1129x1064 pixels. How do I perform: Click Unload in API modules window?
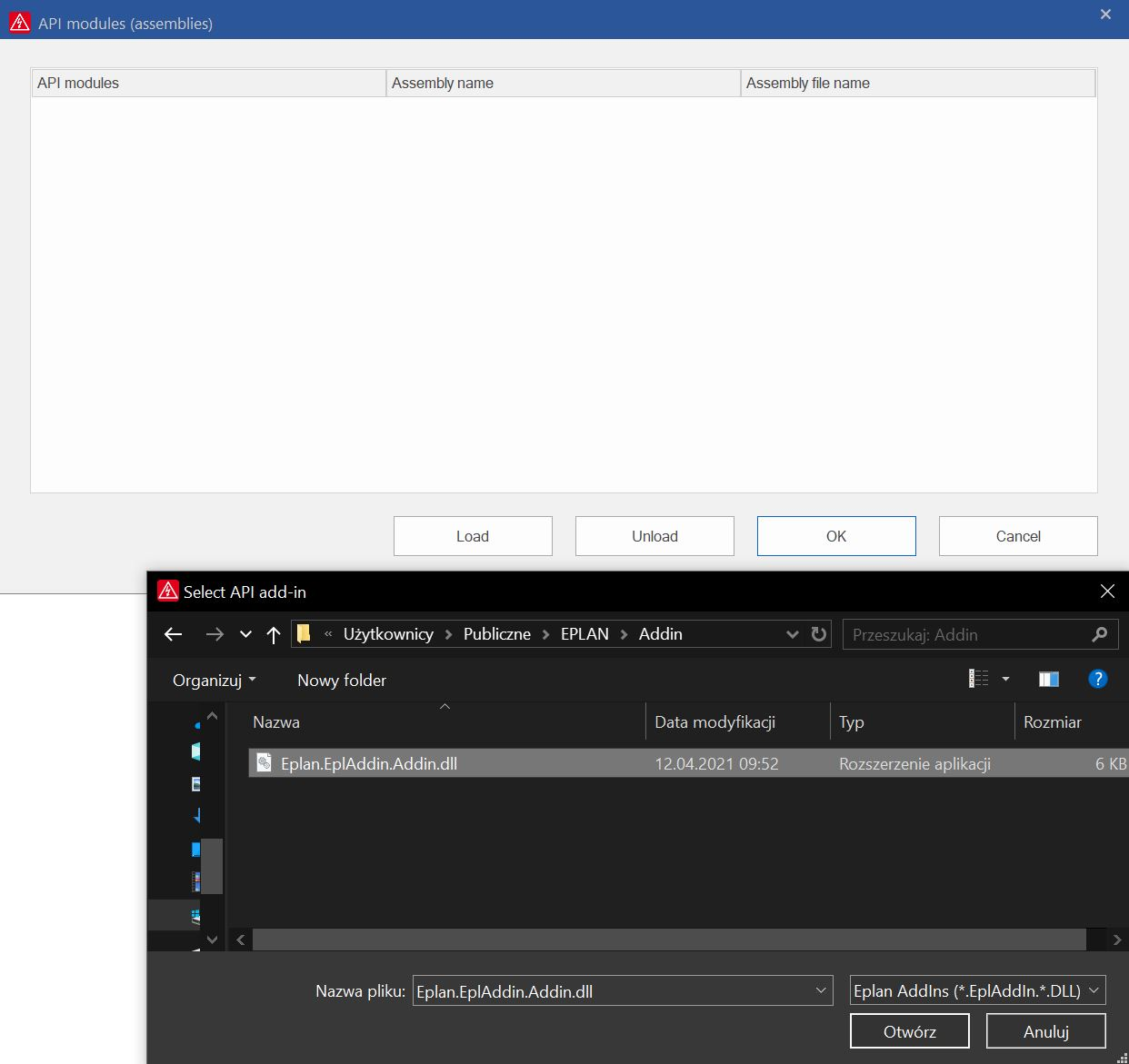click(x=654, y=536)
